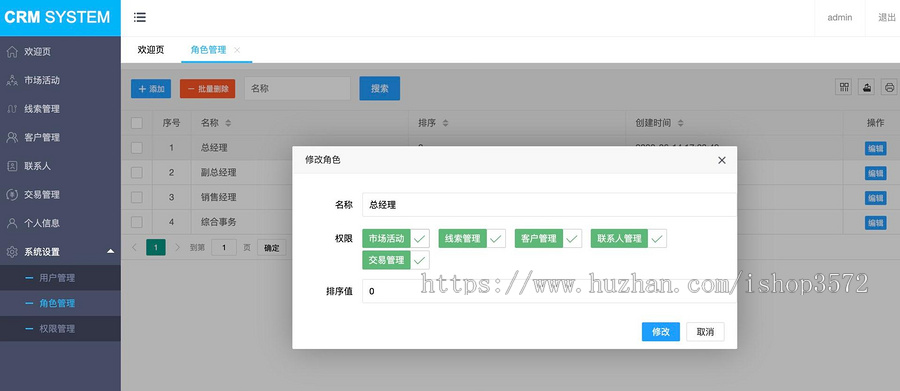
Task: Click the 名称 search input field
Action: click(297, 88)
